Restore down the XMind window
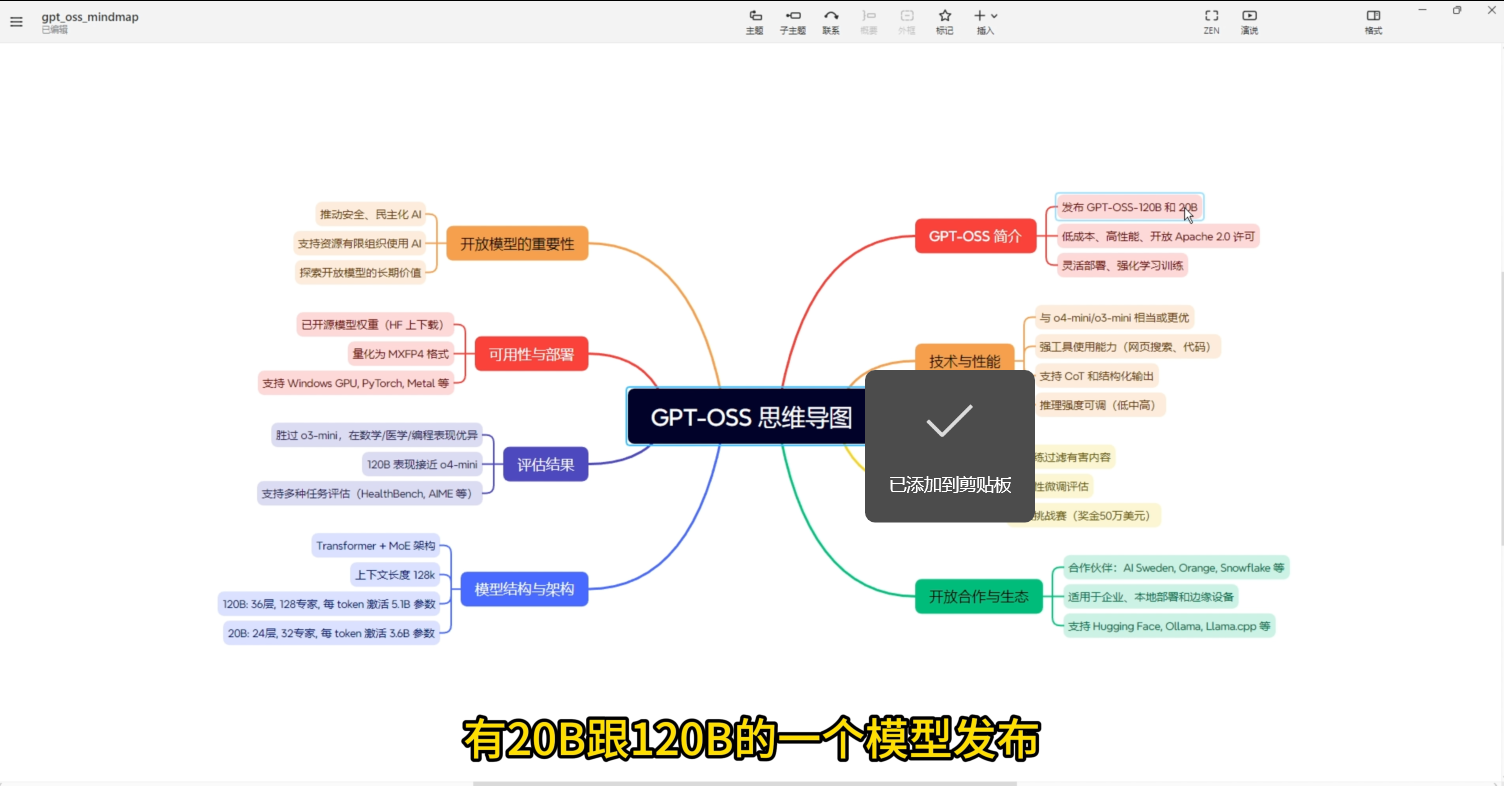Image resolution: width=1504 pixels, height=786 pixels. click(x=1457, y=10)
